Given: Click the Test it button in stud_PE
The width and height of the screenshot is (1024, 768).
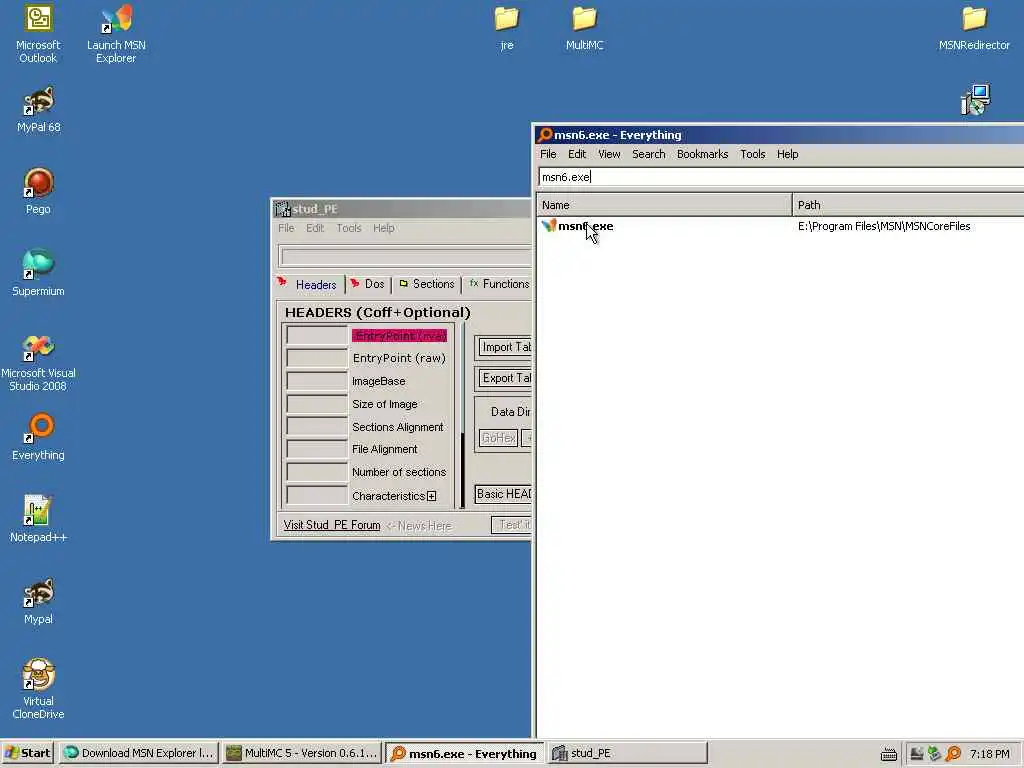Looking at the screenshot, I should click(511, 524).
